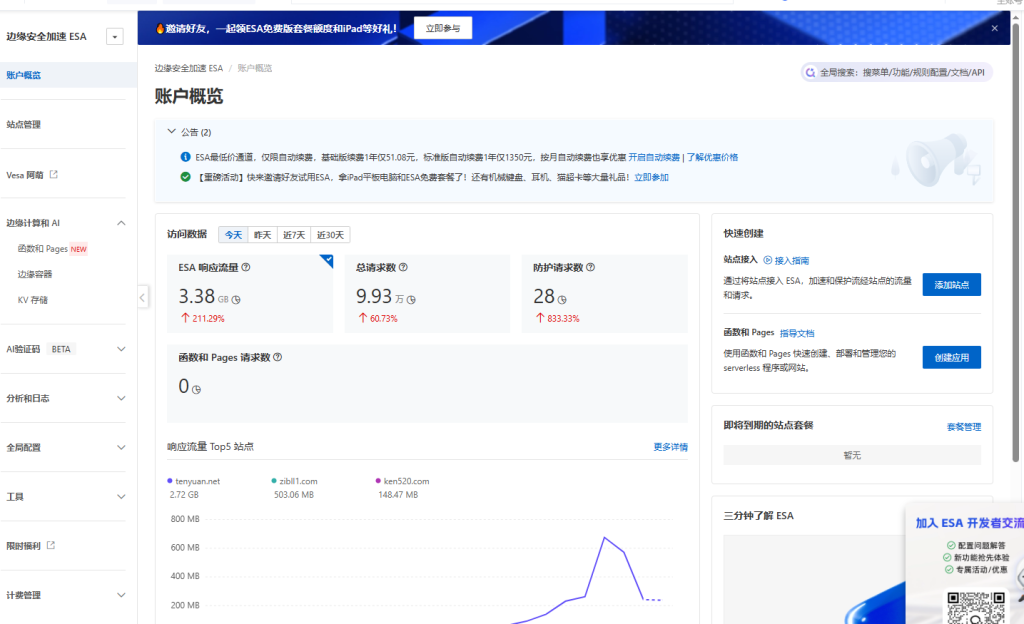
Task: Select the 昨天 time range tab
Action: point(263,235)
